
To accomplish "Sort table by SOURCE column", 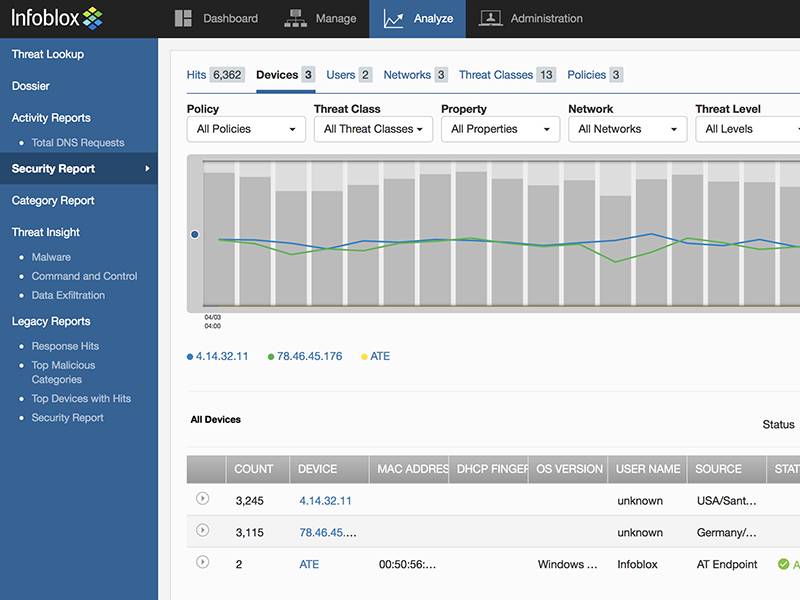I will [727, 469].
